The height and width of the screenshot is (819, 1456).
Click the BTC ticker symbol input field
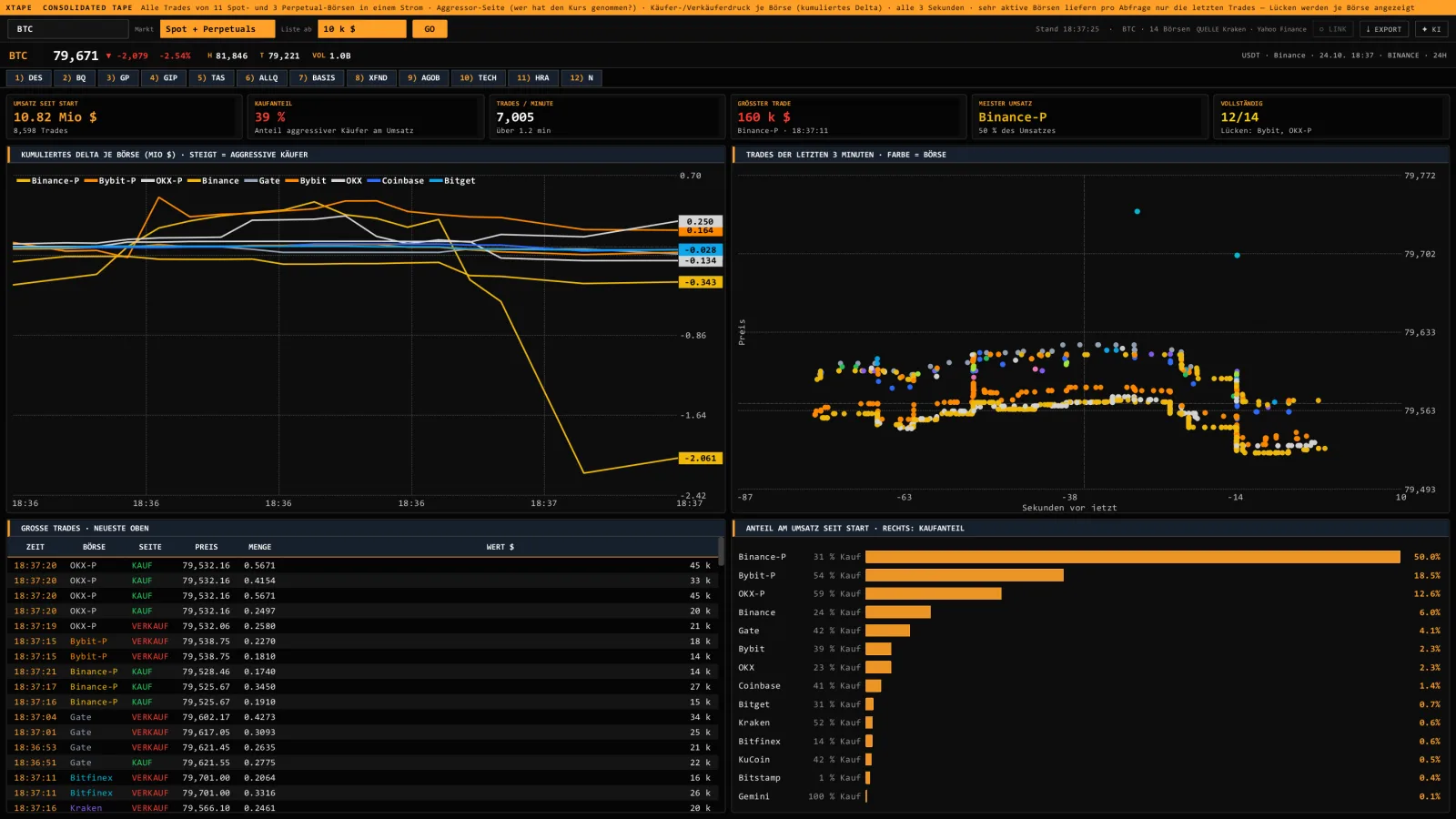click(x=68, y=29)
